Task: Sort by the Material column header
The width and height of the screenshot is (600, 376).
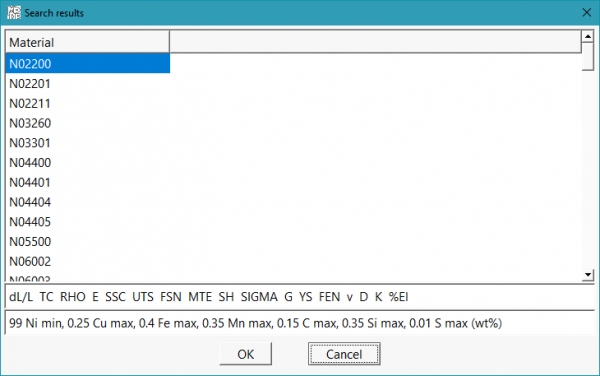Action: click(87, 42)
